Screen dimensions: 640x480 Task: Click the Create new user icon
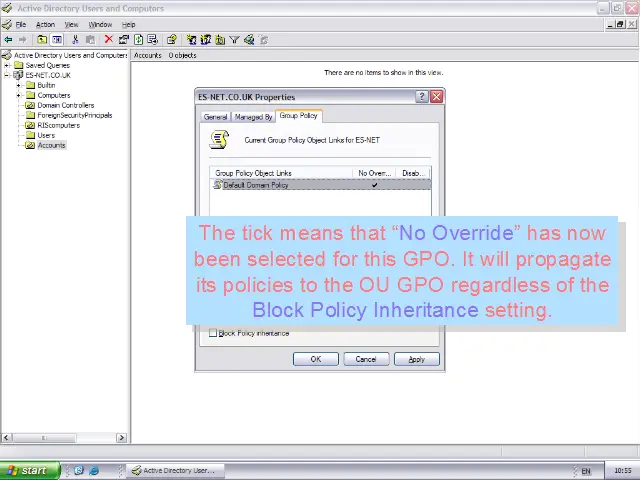coord(191,40)
